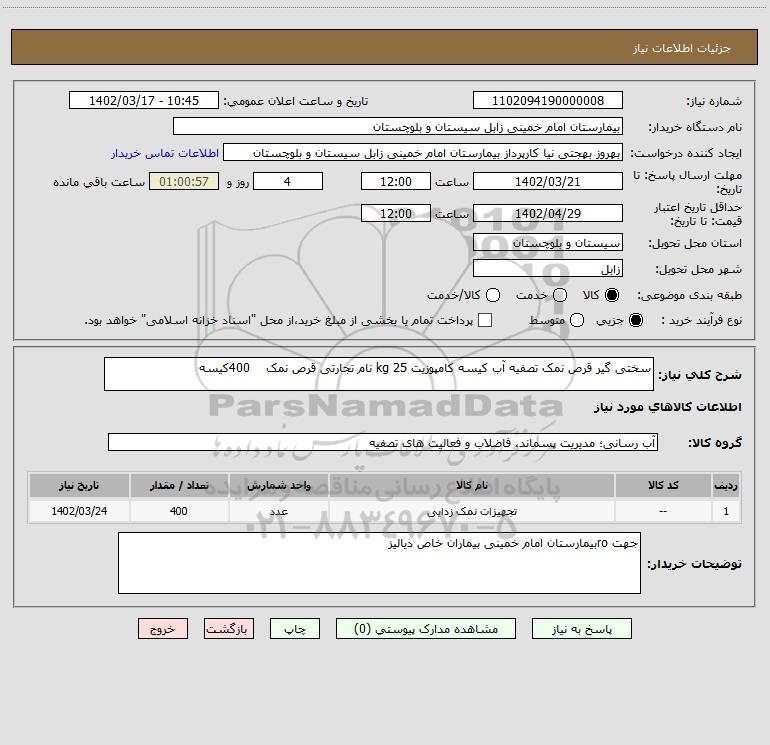
Task: Click the ایجاد کننده درخواست field
Action: click(423, 152)
